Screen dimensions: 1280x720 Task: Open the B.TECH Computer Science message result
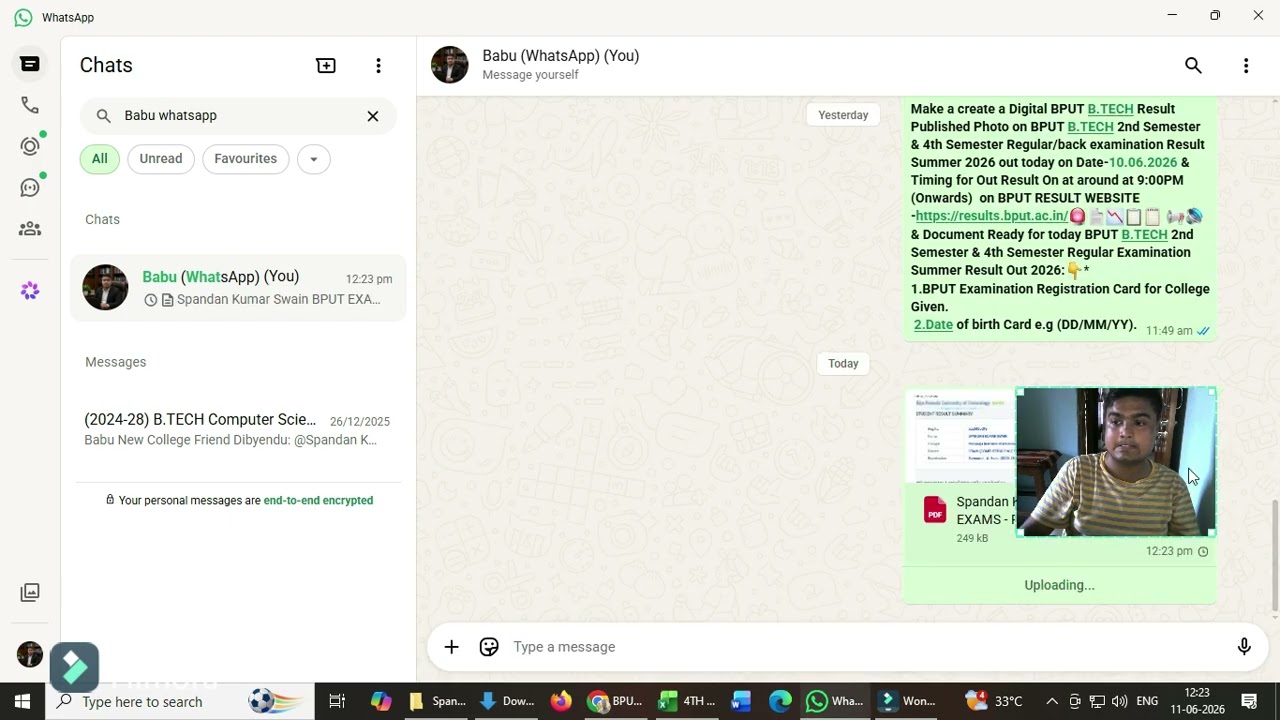point(238,430)
